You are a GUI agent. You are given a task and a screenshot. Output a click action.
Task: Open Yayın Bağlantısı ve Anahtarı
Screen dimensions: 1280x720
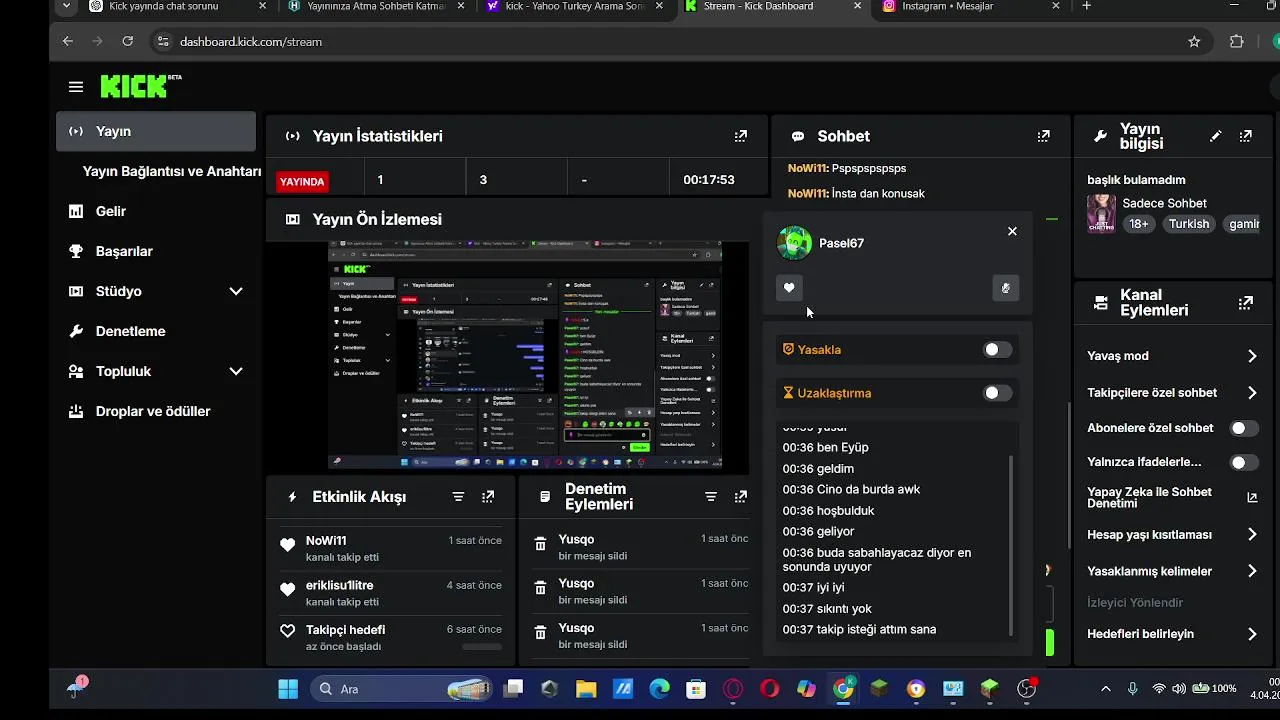(172, 171)
